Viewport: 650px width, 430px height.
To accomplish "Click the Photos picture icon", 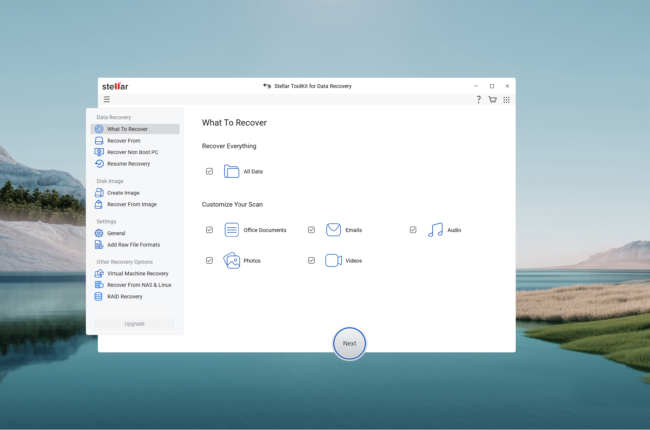I will (232, 260).
